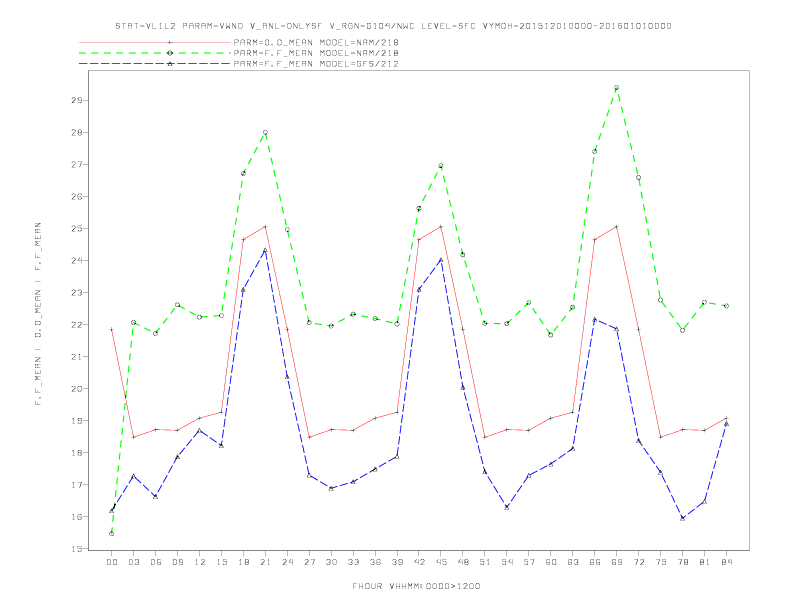Click x-axis tick label 03
This screenshot has height=612, width=792.
[133, 562]
